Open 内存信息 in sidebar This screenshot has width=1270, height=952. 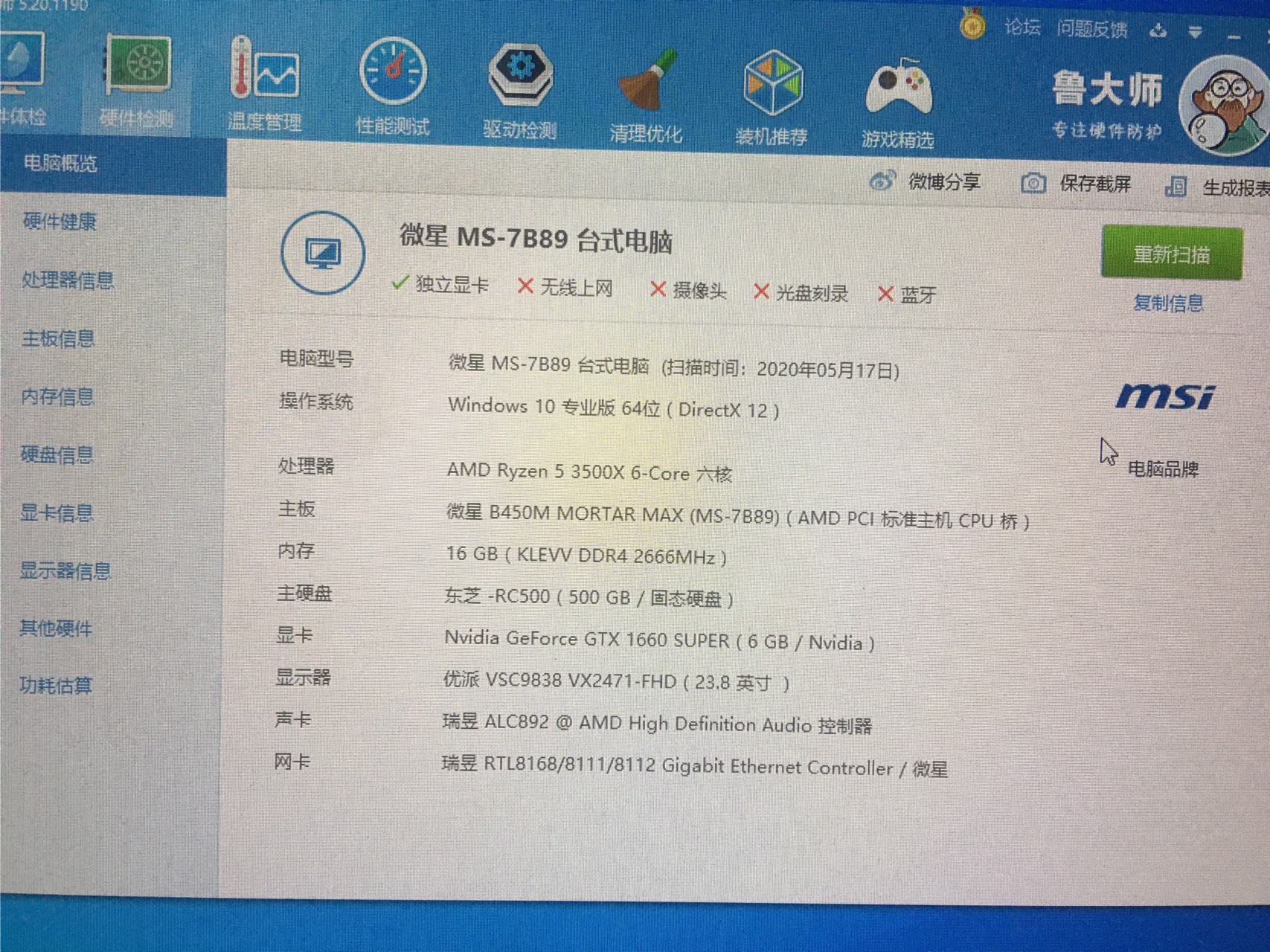click(57, 396)
